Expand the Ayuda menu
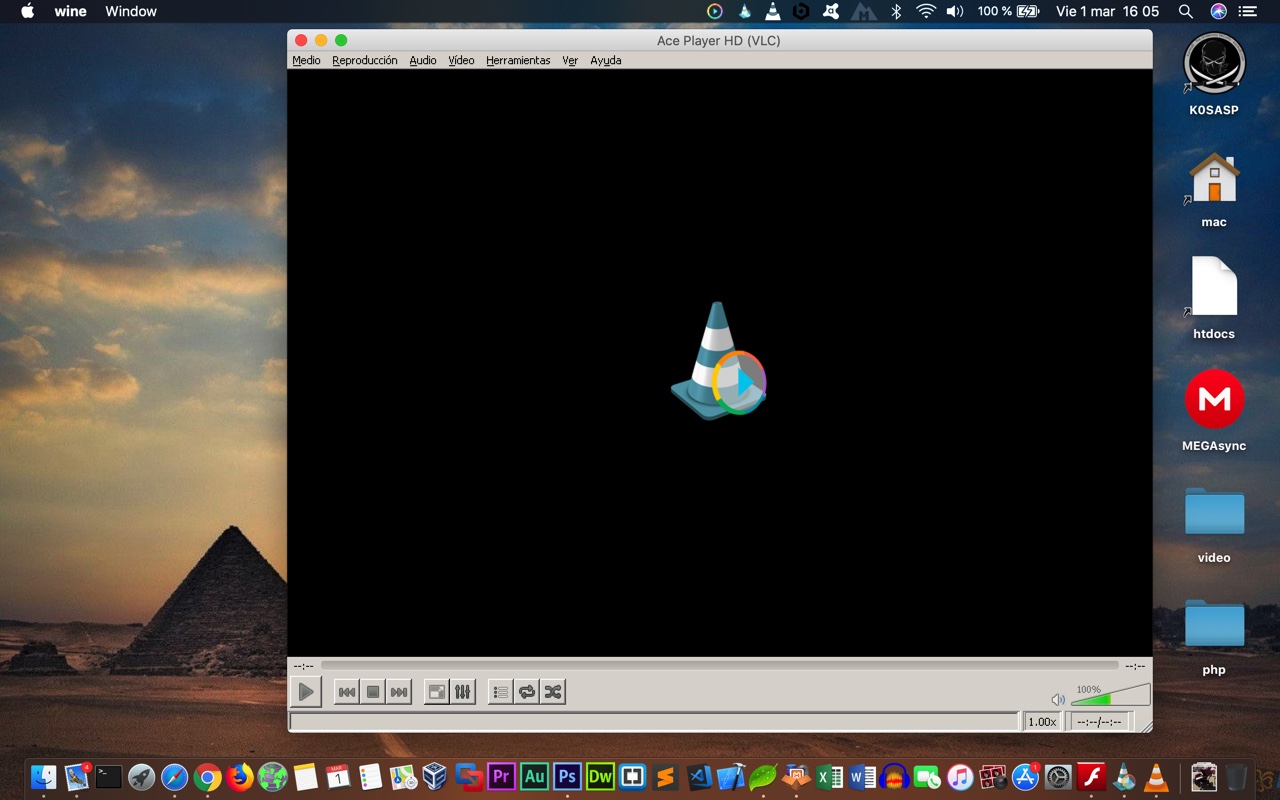1280x800 pixels. coord(605,60)
